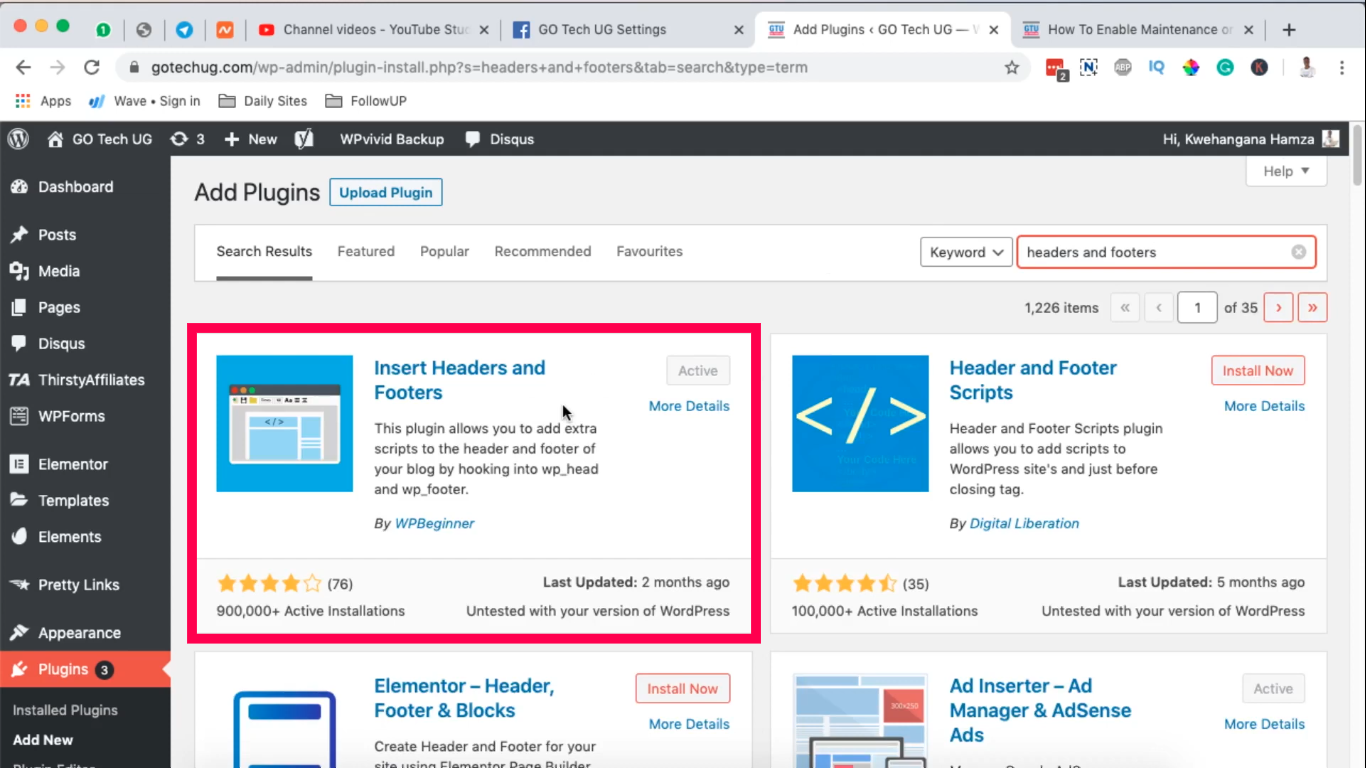Reload the current page
The image size is (1366, 768).
tap(91, 67)
